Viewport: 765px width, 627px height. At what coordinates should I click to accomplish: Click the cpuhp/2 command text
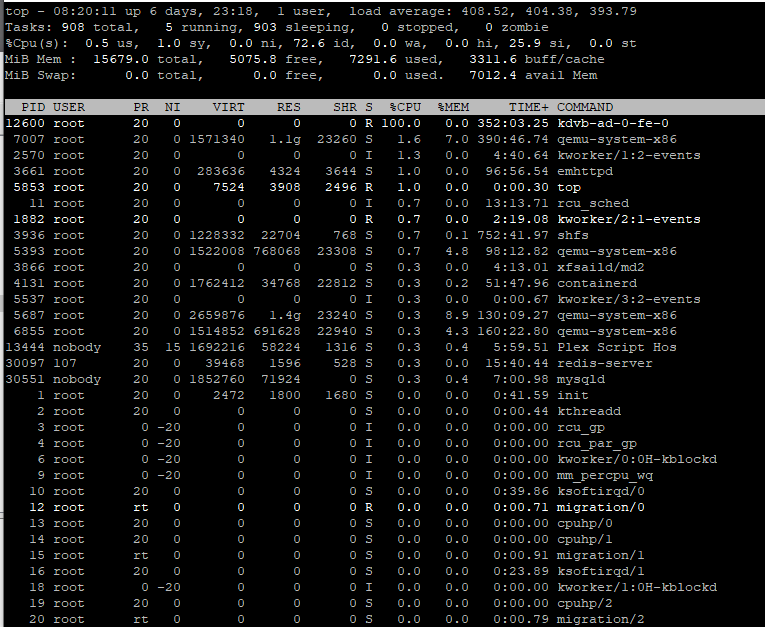pos(585,604)
